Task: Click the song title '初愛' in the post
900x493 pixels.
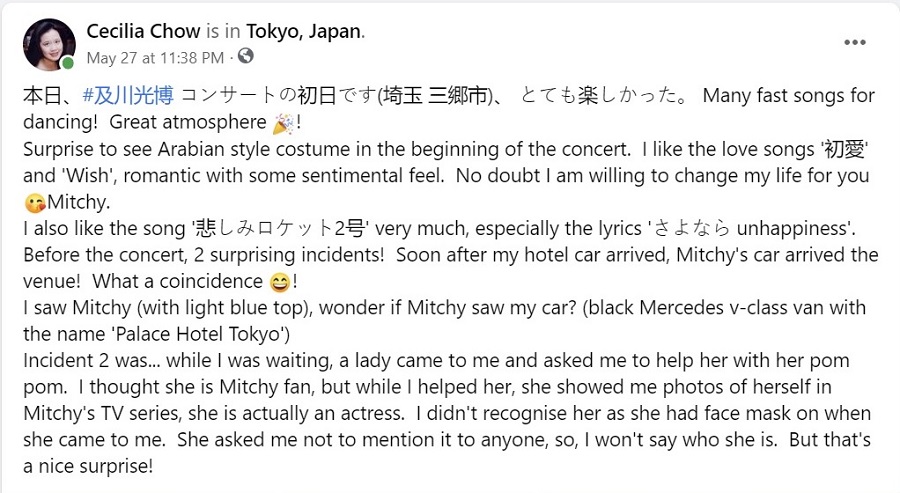Action: [844, 149]
